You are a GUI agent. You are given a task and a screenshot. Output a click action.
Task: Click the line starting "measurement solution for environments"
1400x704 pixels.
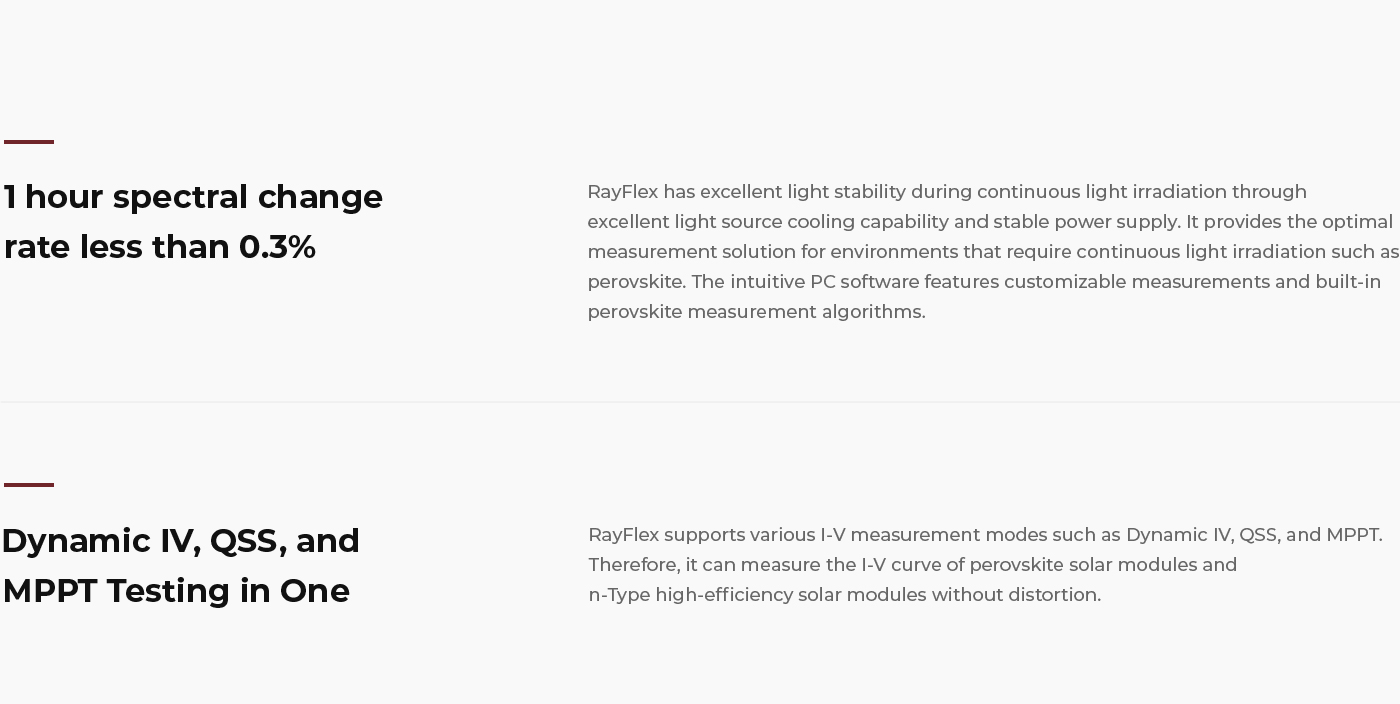993,252
